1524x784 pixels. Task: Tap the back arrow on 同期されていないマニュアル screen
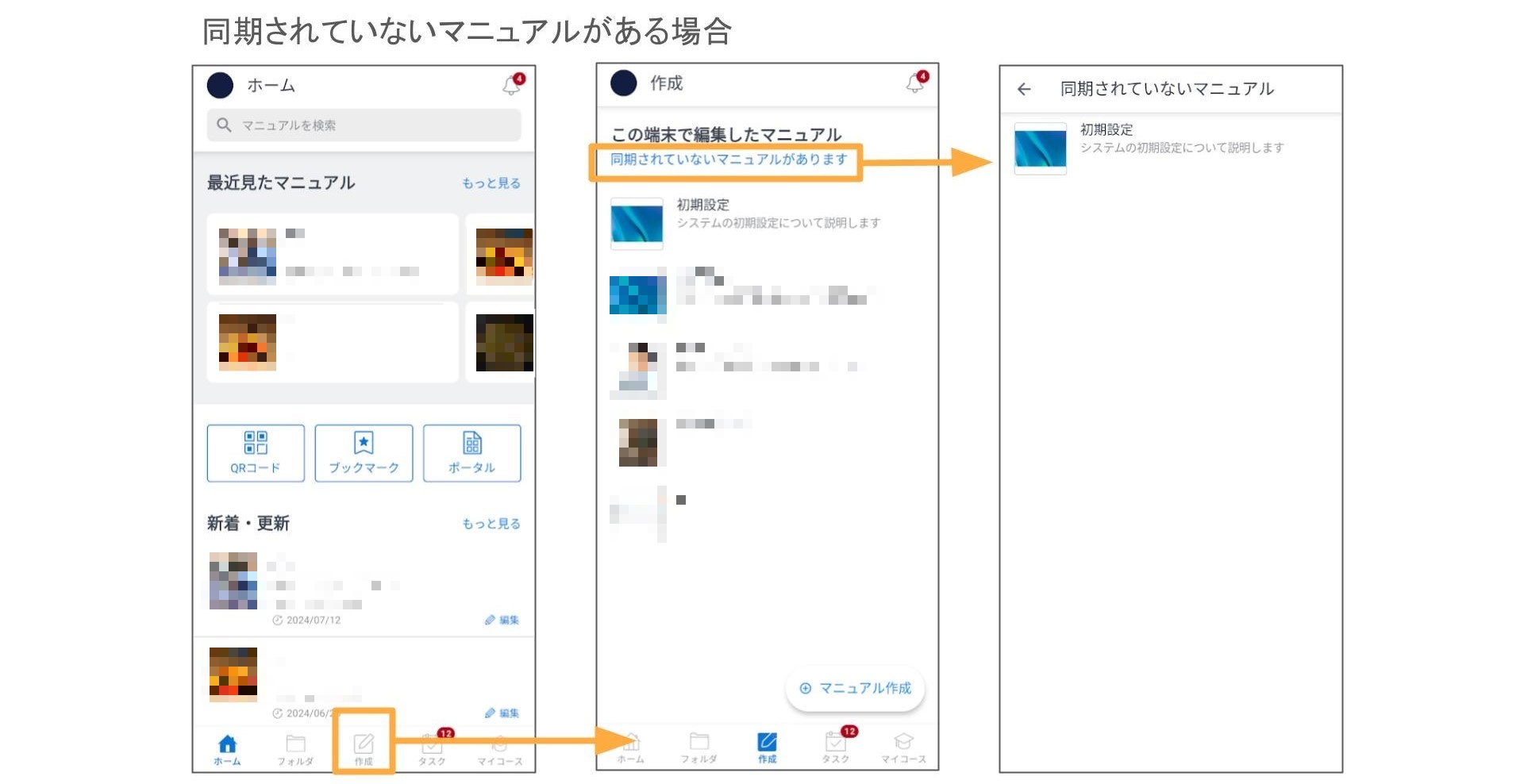pos(1024,89)
